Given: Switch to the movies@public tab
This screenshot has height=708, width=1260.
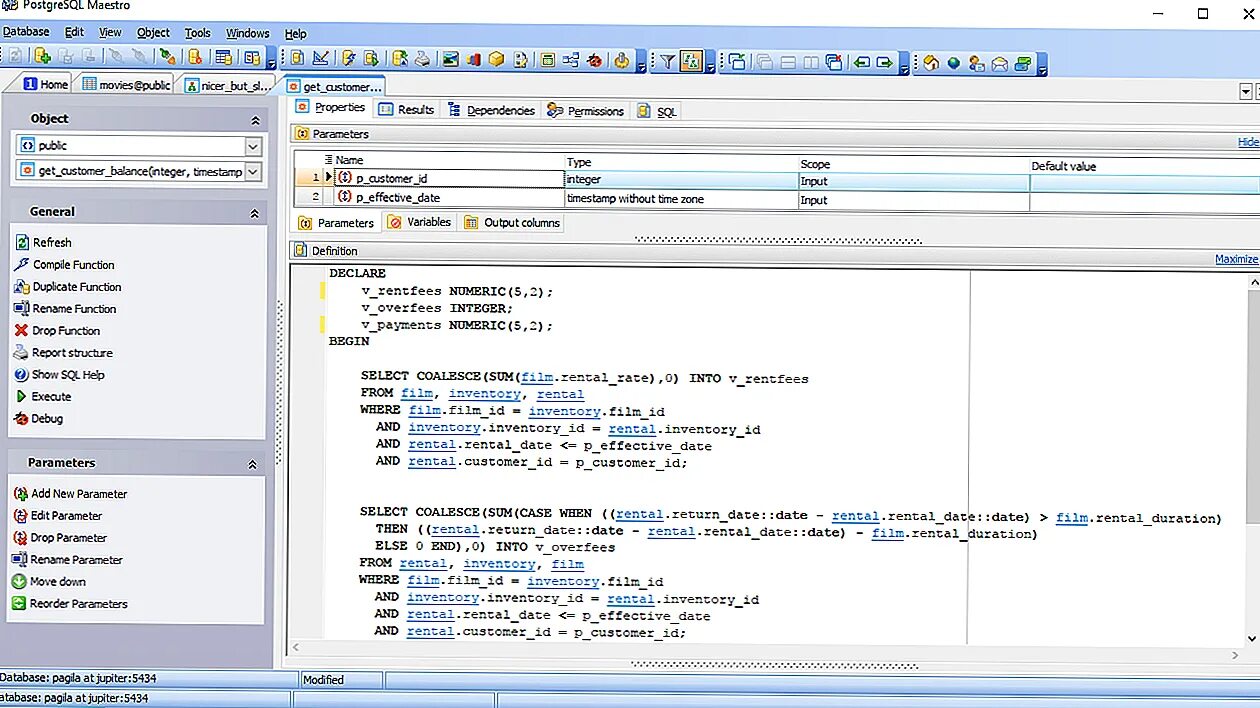Looking at the screenshot, I should (125, 85).
